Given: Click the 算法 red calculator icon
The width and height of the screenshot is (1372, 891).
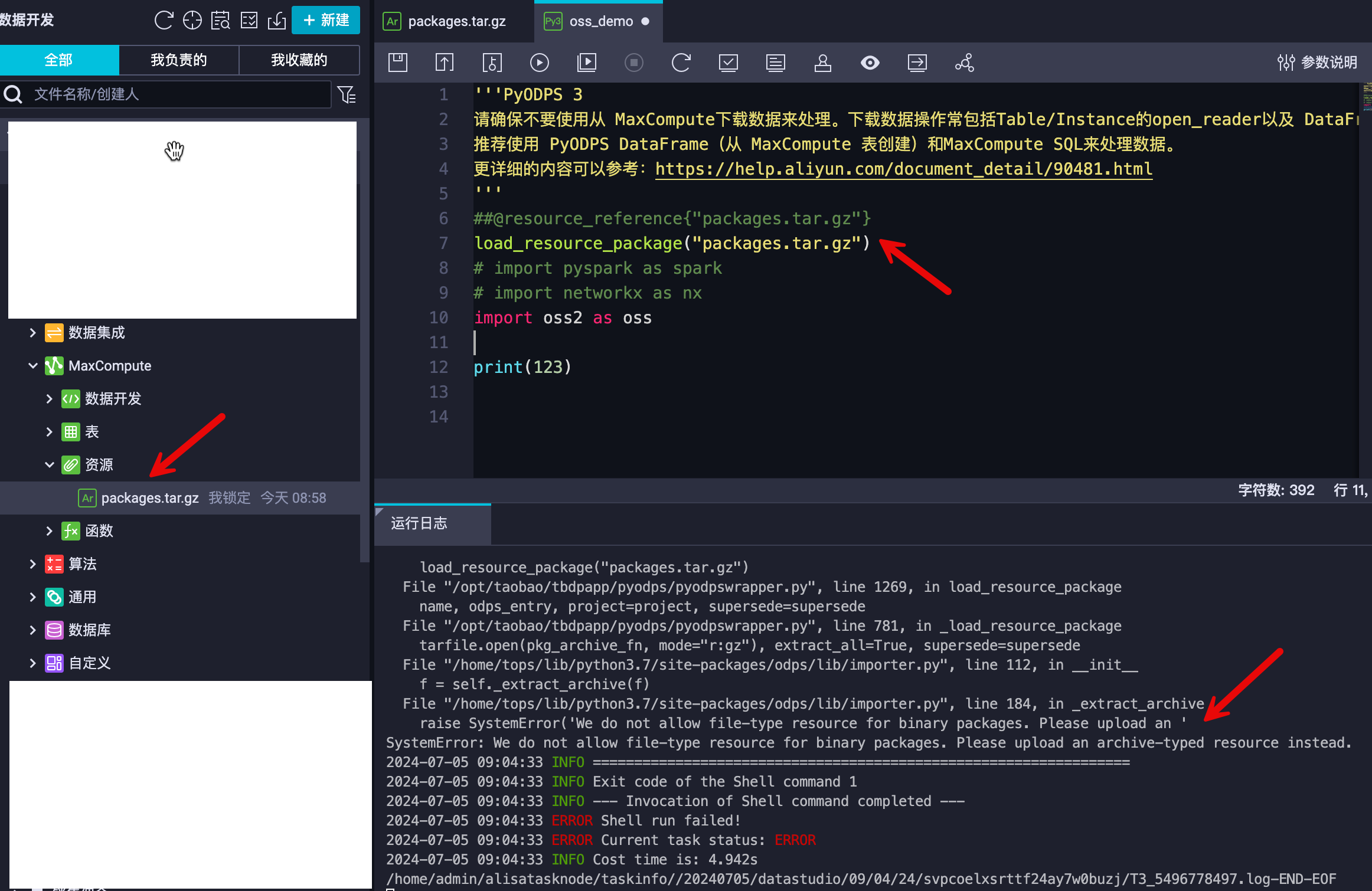Looking at the screenshot, I should coord(54,564).
